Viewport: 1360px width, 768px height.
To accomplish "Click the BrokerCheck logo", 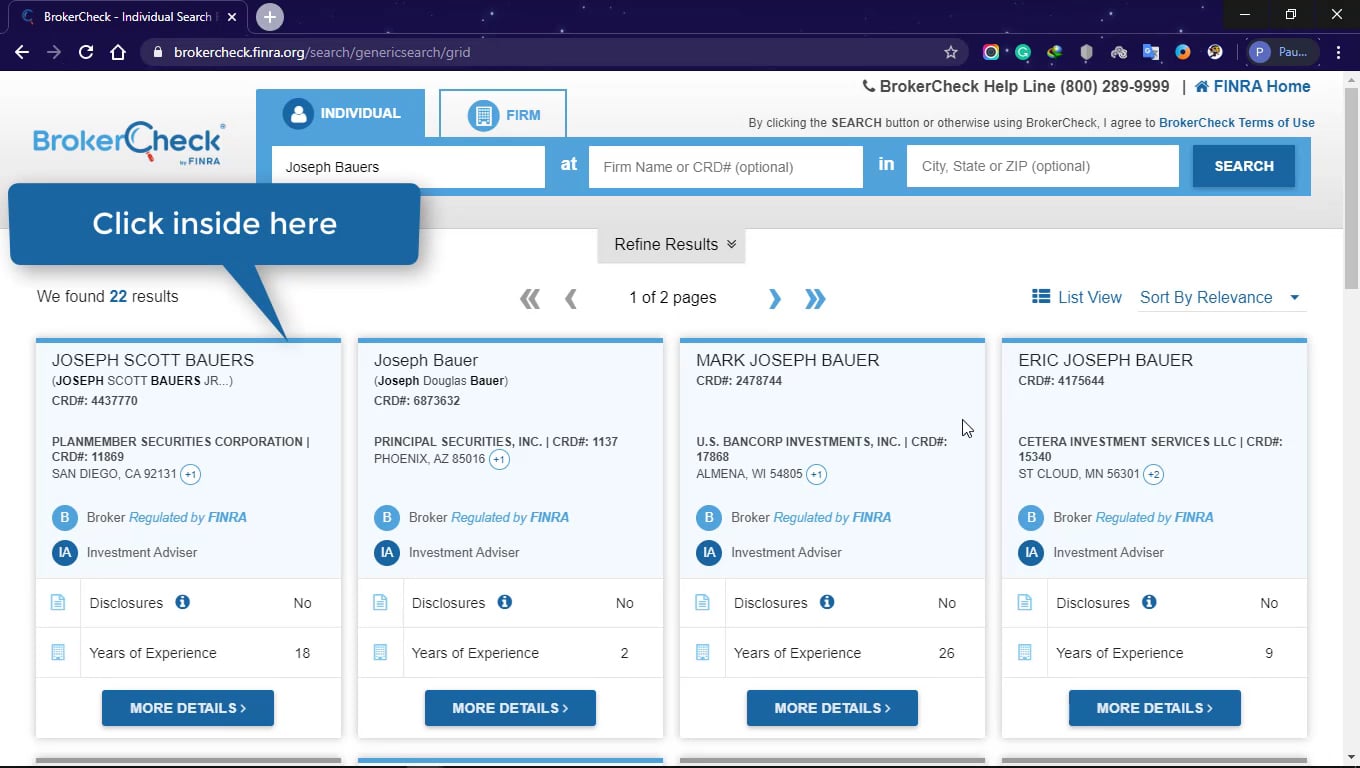I will pos(129,143).
